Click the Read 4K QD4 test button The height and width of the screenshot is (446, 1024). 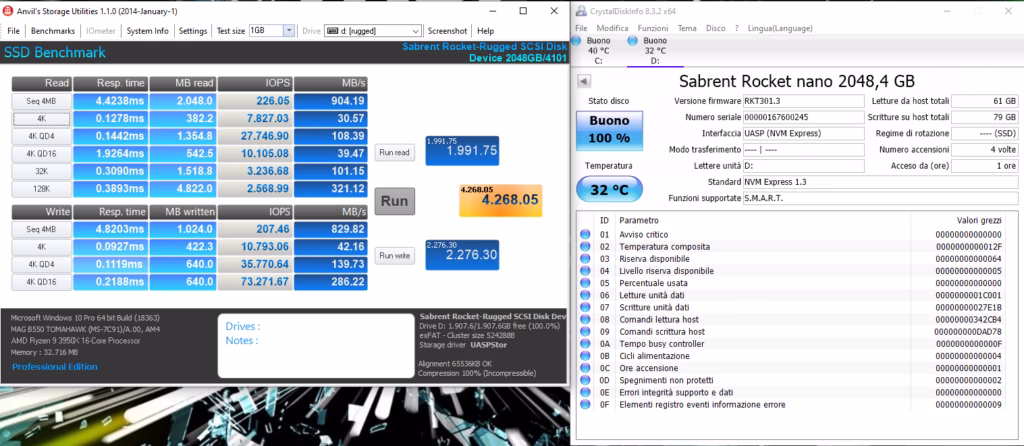[40, 136]
